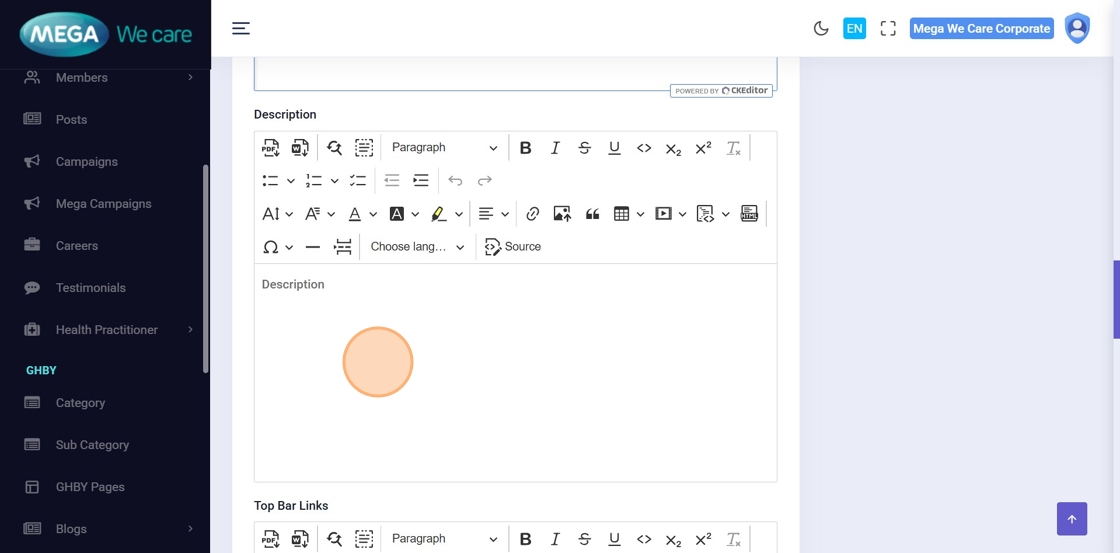
Task: Click the to-do list icon in the Description toolbar
Action: (x=357, y=181)
